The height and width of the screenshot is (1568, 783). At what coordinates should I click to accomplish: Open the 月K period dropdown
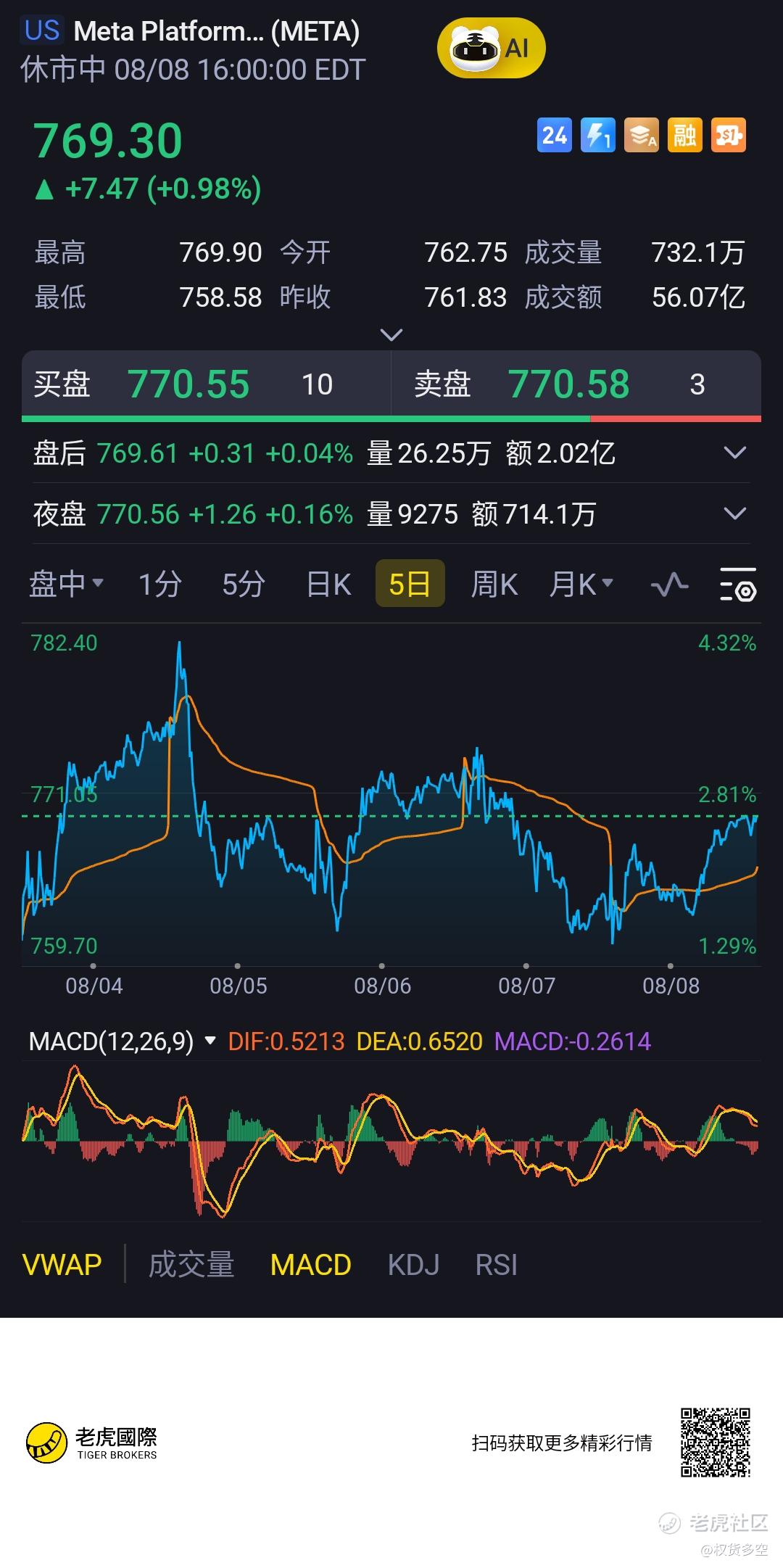click(x=581, y=584)
